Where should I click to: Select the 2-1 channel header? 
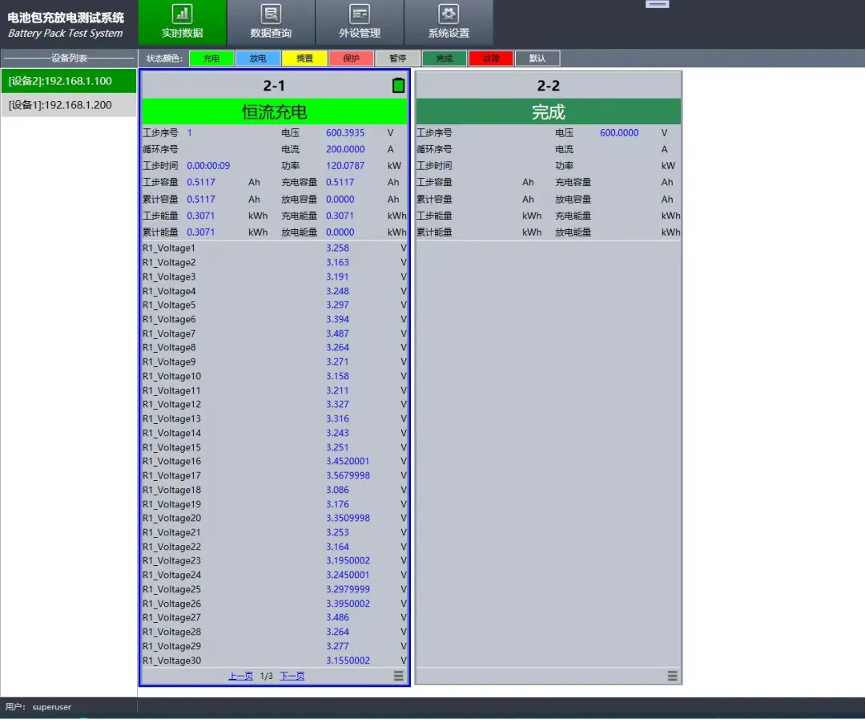[x=273, y=86]
